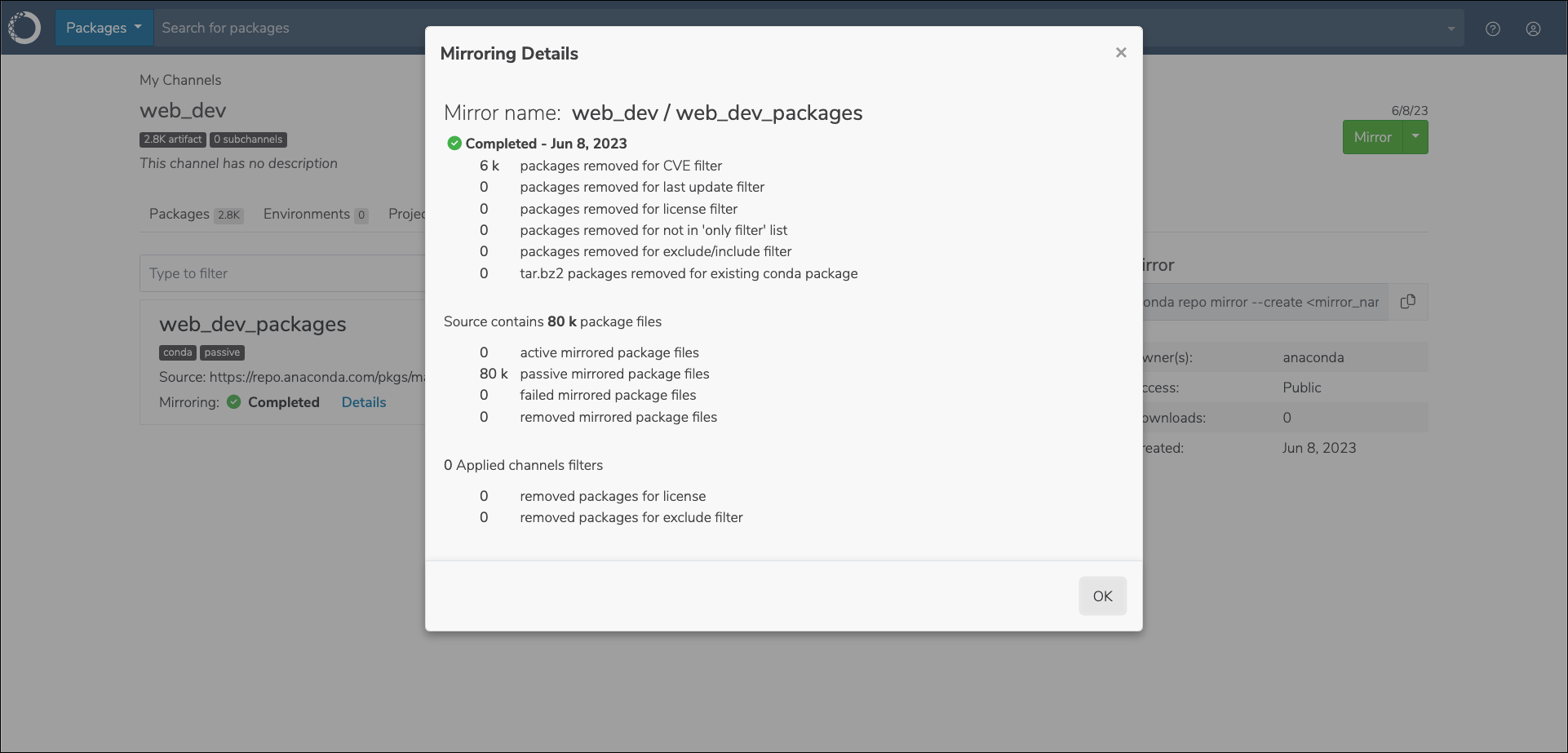The width and height of the screenshot is (1568, 753).
Task: Expand the Packages dropdown in the header
Action: coord(104,28)
